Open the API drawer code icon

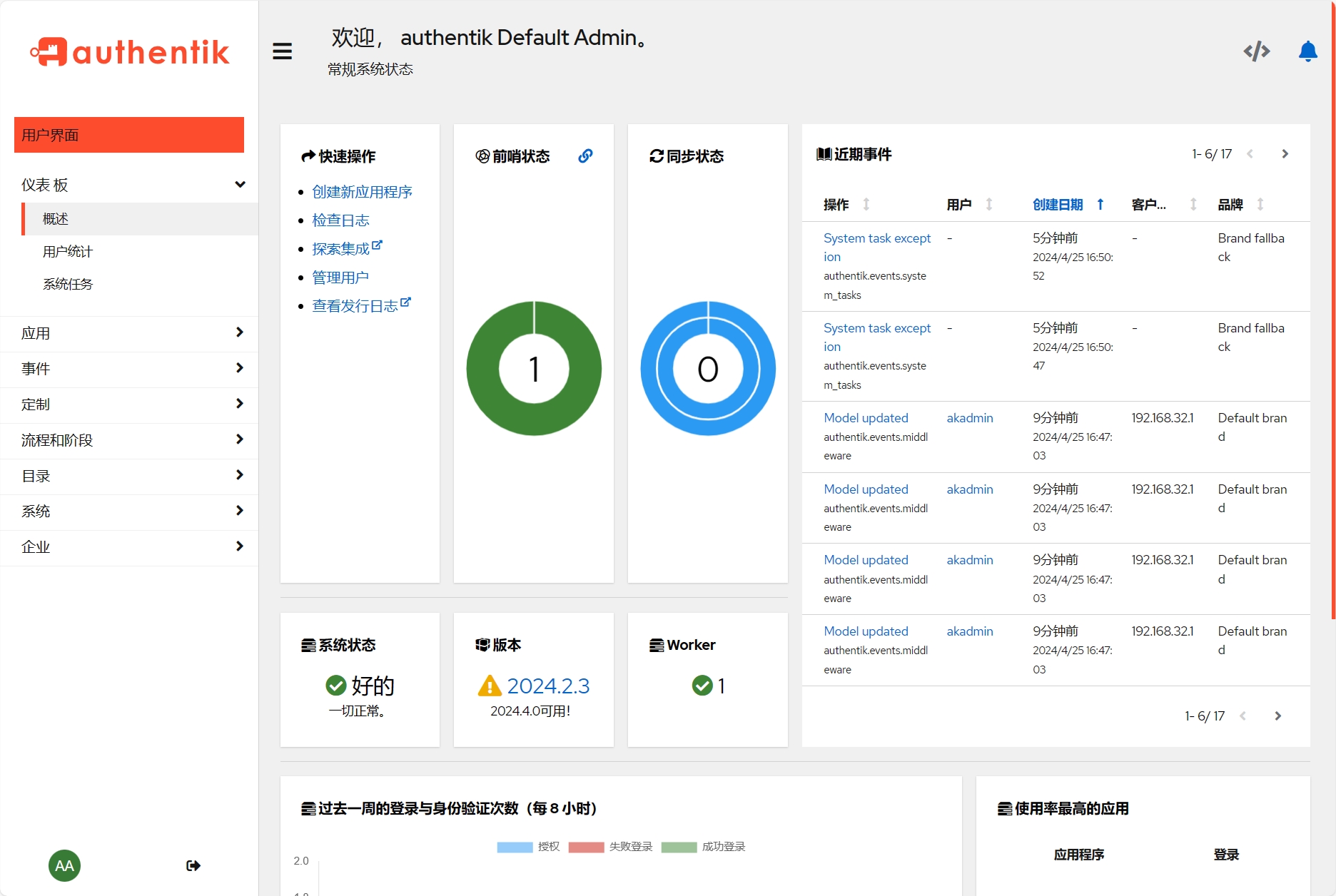point(1256,51)
